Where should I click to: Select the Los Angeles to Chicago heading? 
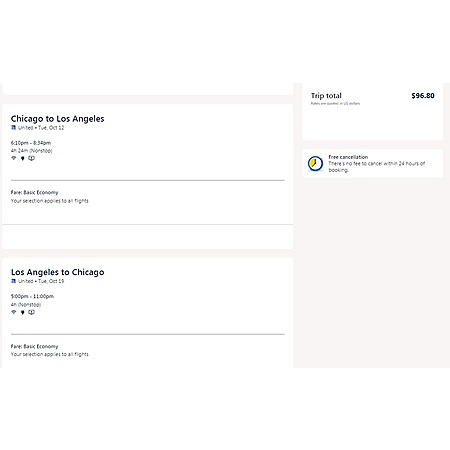(57, 272)
